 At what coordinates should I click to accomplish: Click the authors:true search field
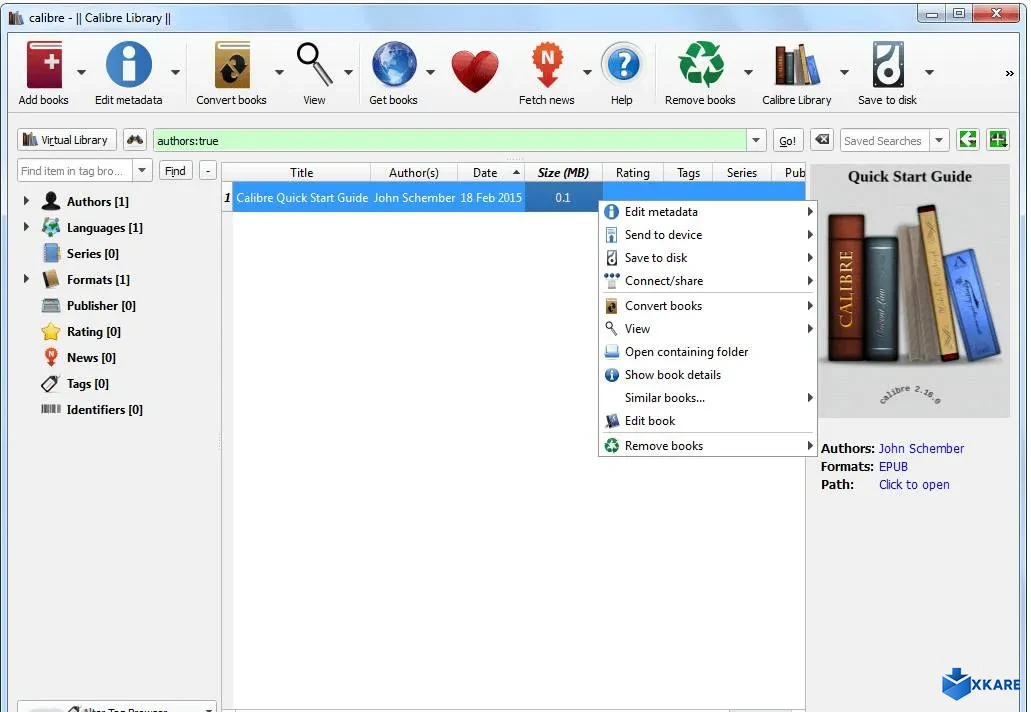(x=450, y=140)
